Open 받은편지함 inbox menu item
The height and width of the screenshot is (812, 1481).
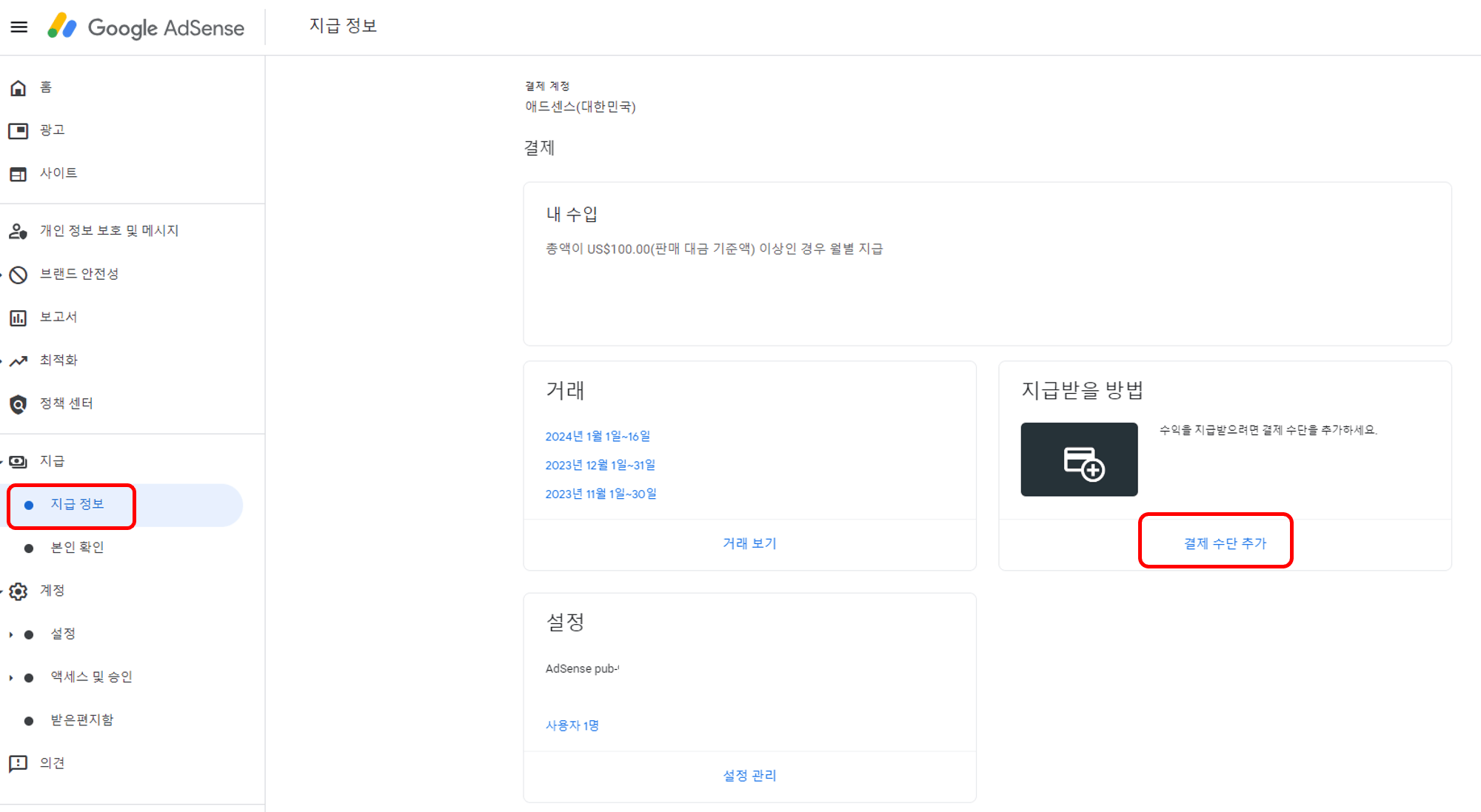coord(81,720)
